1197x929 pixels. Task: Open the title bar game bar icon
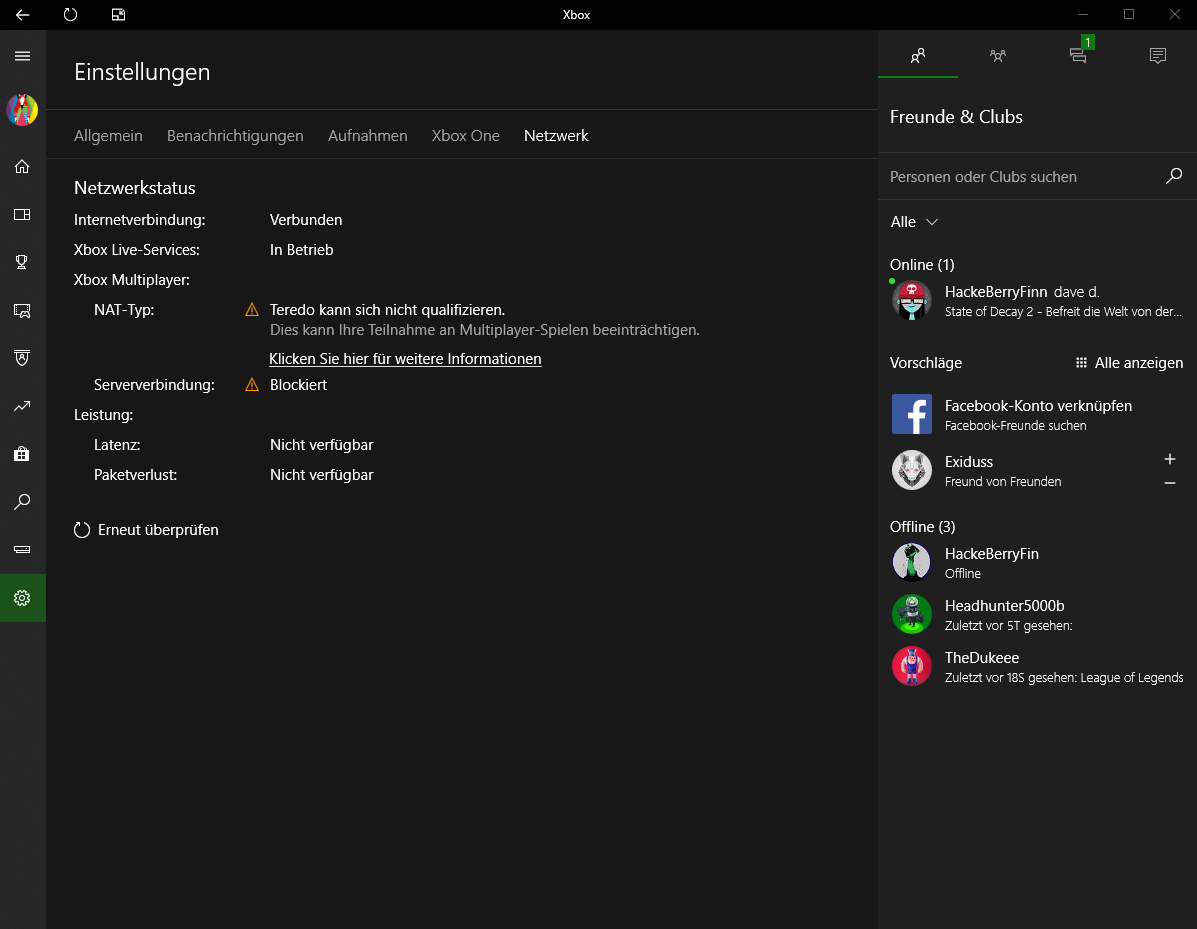click(x=118, y=15)
